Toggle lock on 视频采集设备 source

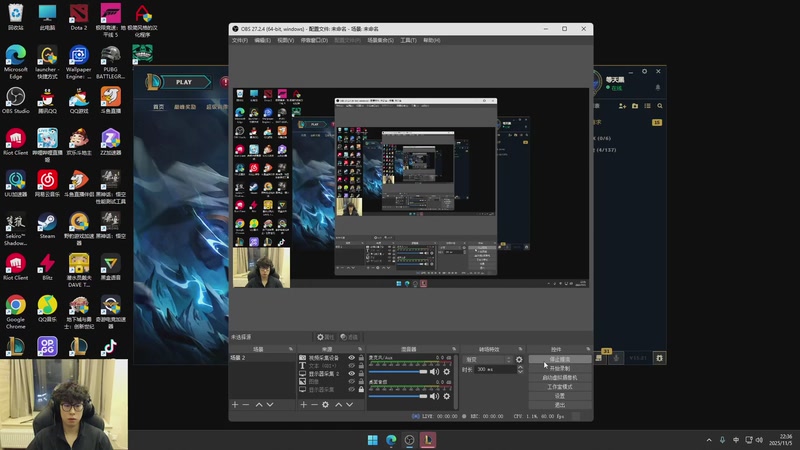(361, 358)
